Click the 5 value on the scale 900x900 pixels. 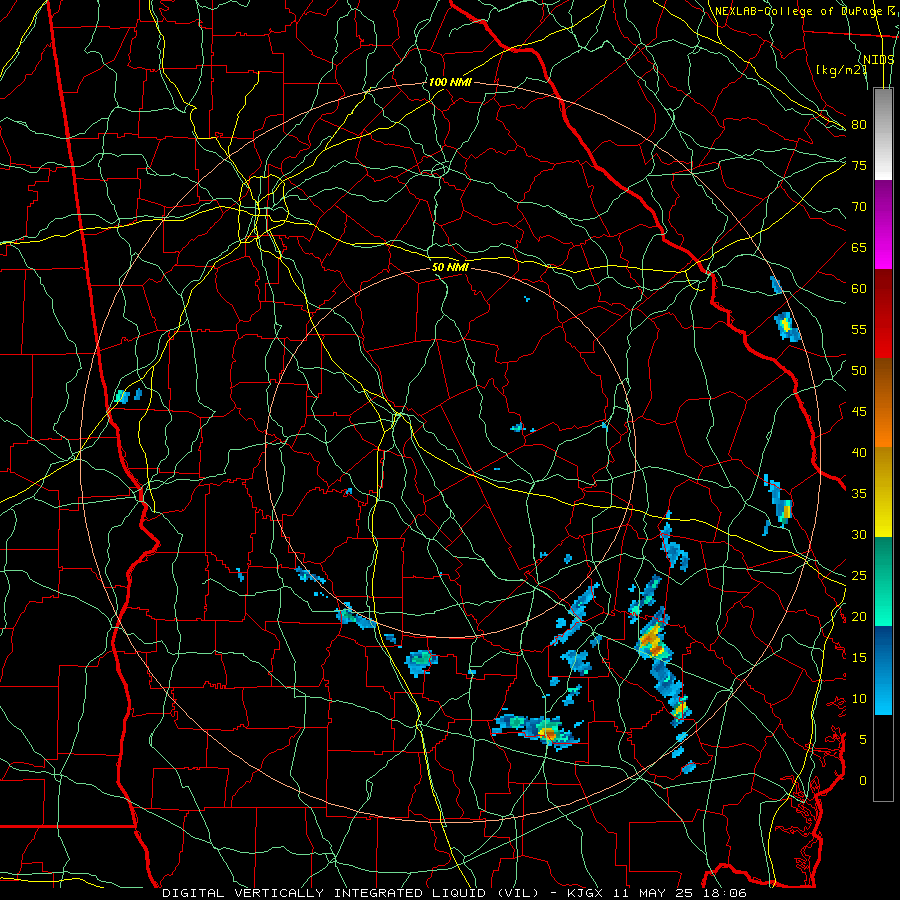863,739
